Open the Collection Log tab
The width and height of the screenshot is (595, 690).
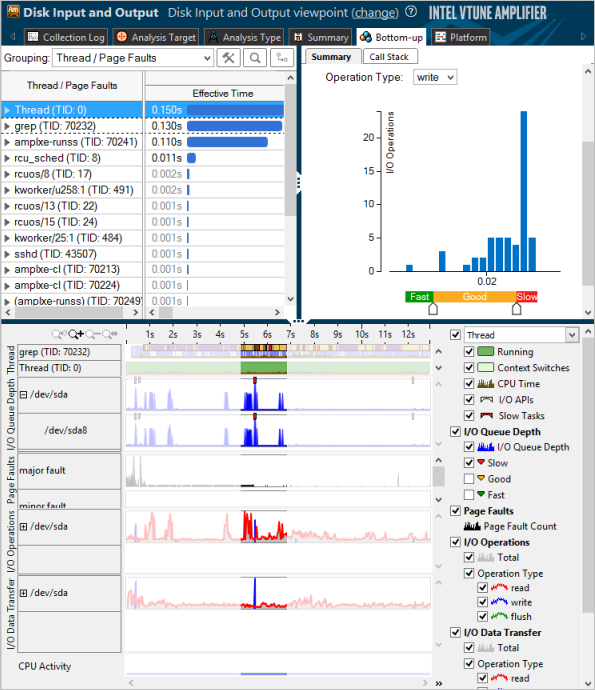(x=66, y=37)
